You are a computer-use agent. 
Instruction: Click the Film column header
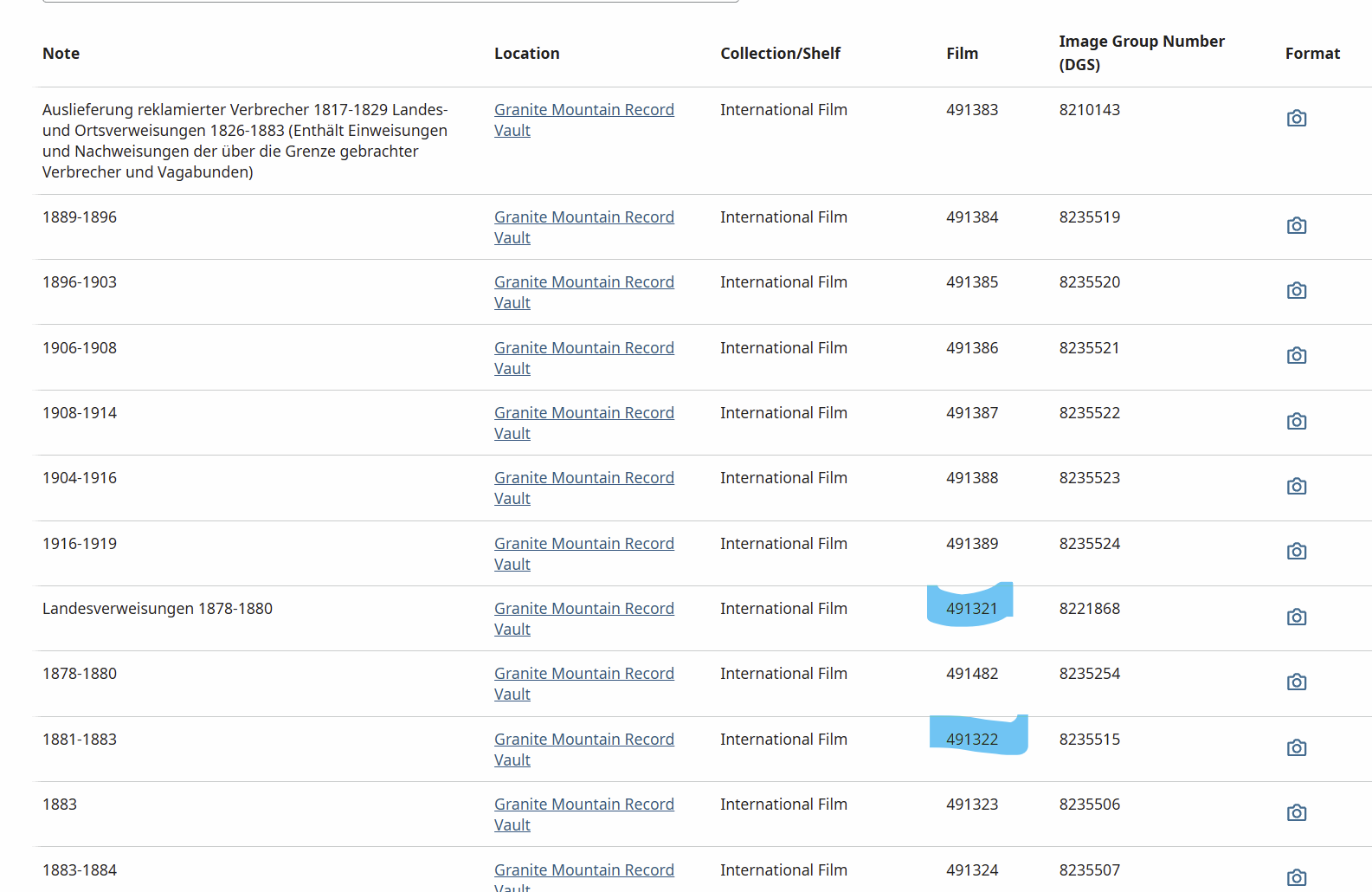coord(962,54)
